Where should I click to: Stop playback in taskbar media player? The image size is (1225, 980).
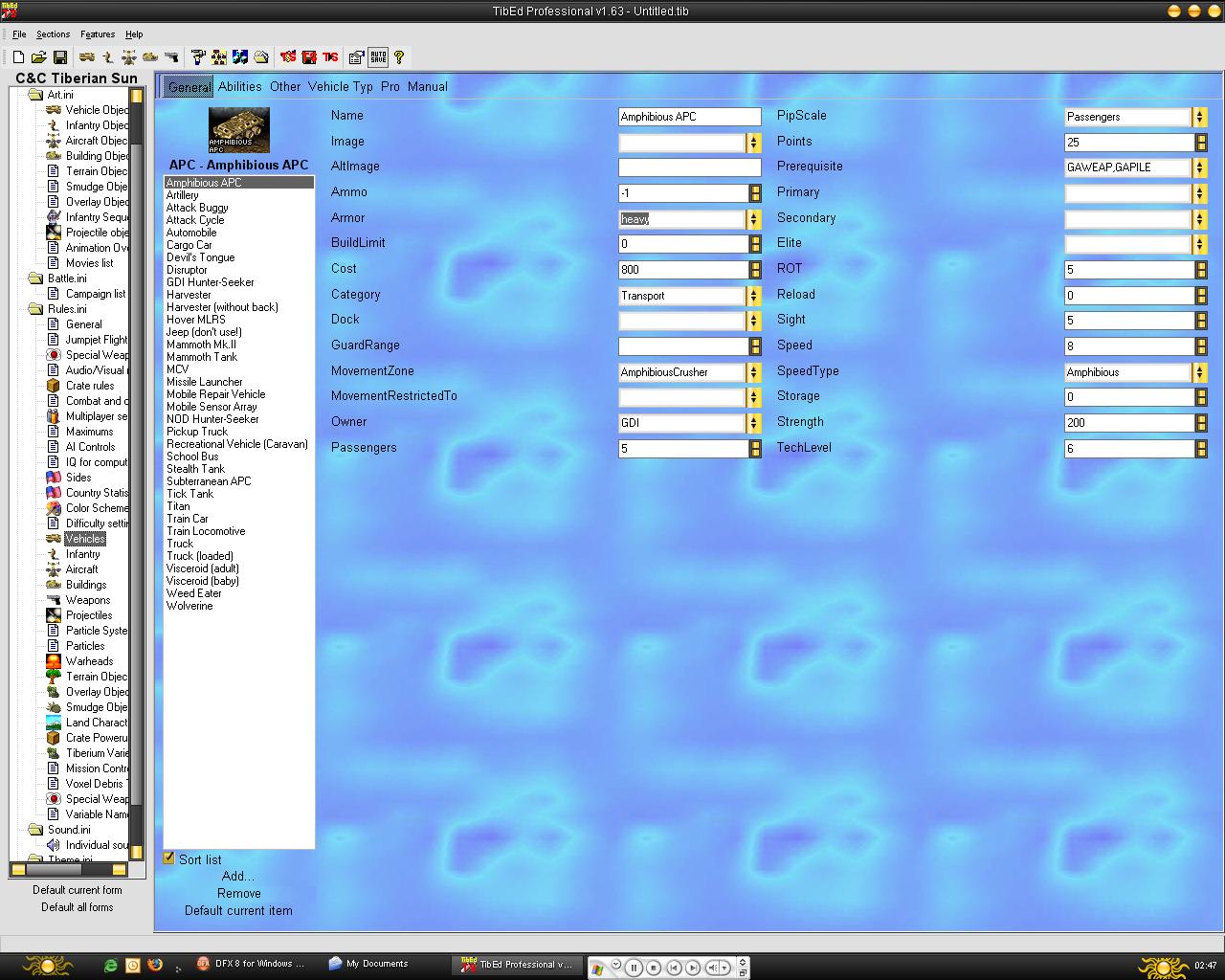654,968
